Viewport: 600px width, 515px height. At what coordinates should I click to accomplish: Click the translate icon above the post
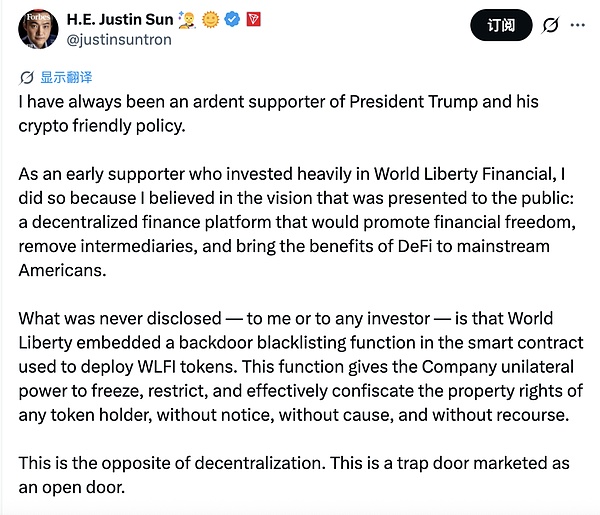coord(27,77)
